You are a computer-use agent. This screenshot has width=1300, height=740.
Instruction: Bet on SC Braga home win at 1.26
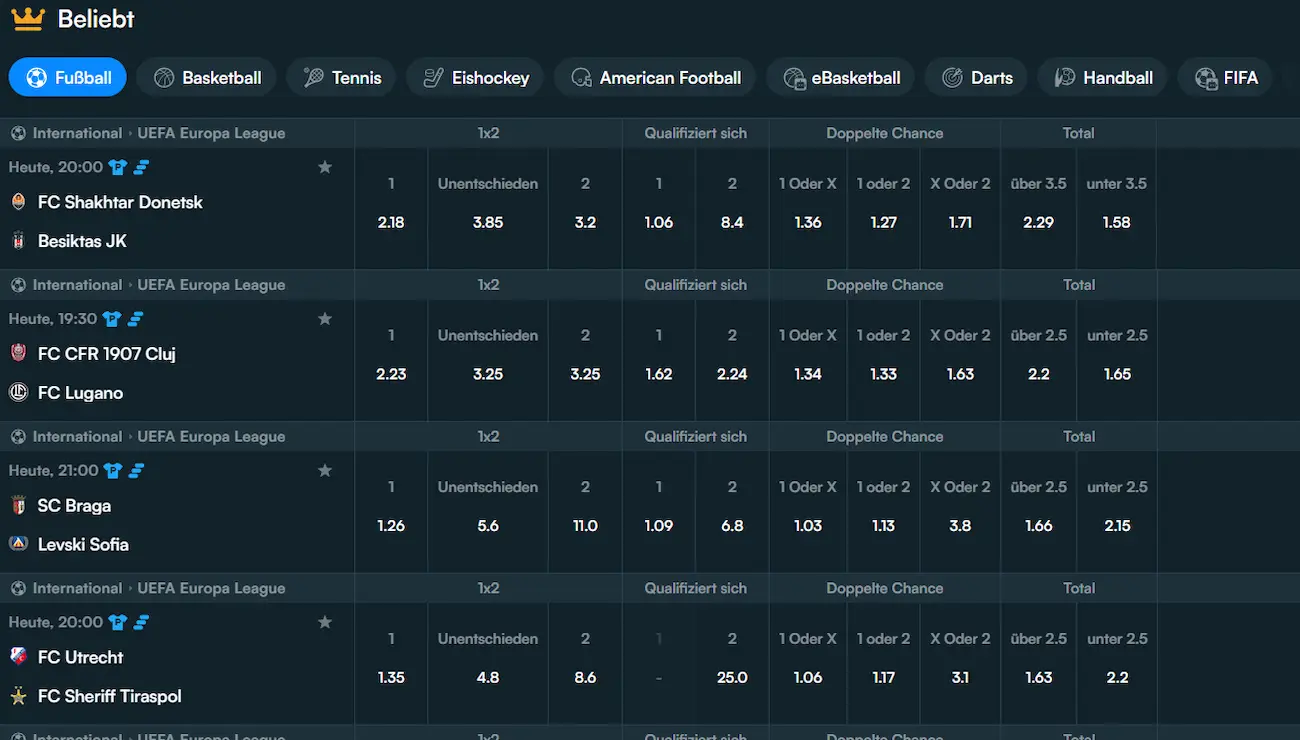click(391, 512)
